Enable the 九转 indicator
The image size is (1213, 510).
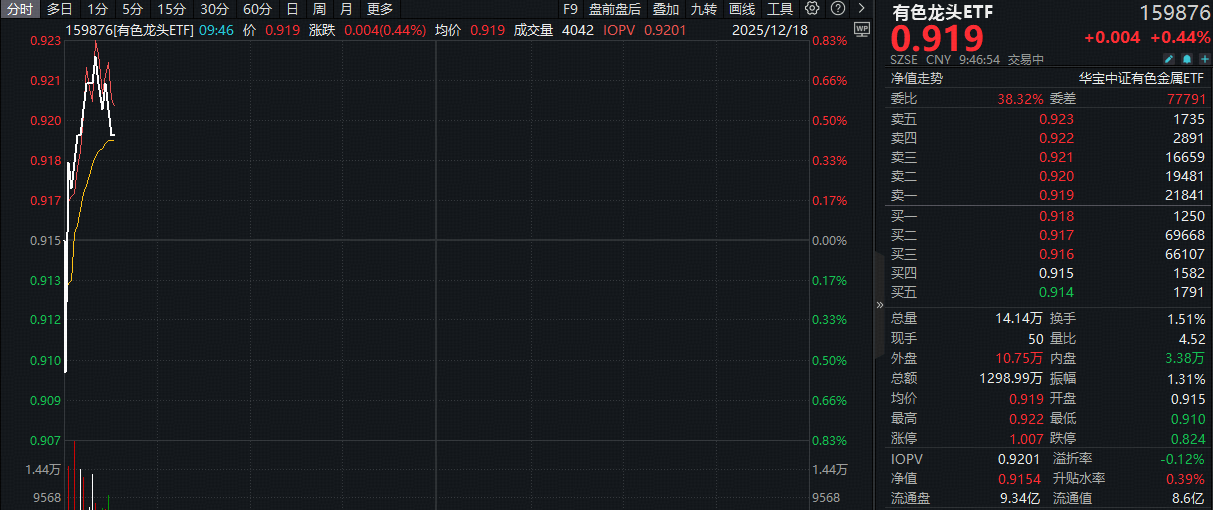(x=704, y=9)
